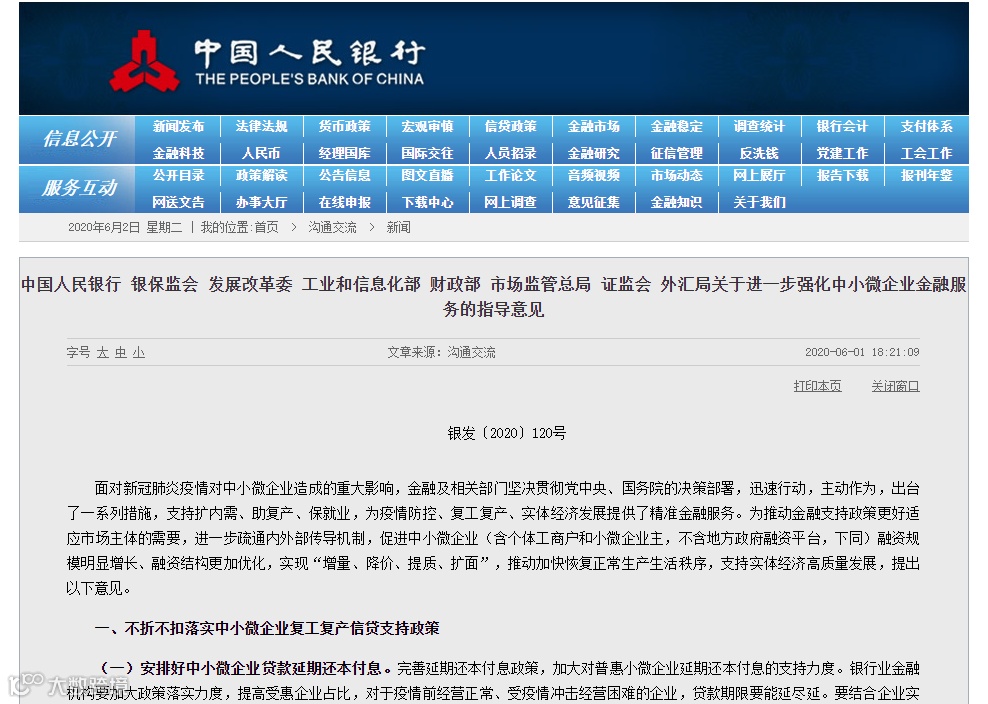Open the 党建工作 link

[x=842, y=153]
